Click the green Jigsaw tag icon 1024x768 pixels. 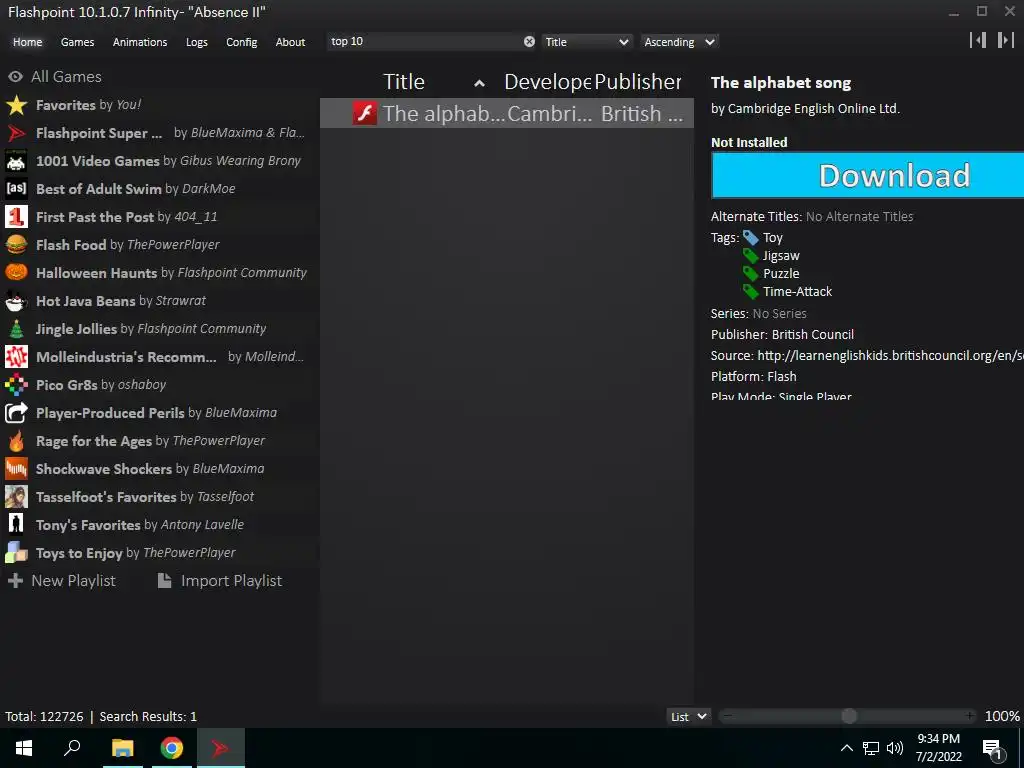coord(750,256)
